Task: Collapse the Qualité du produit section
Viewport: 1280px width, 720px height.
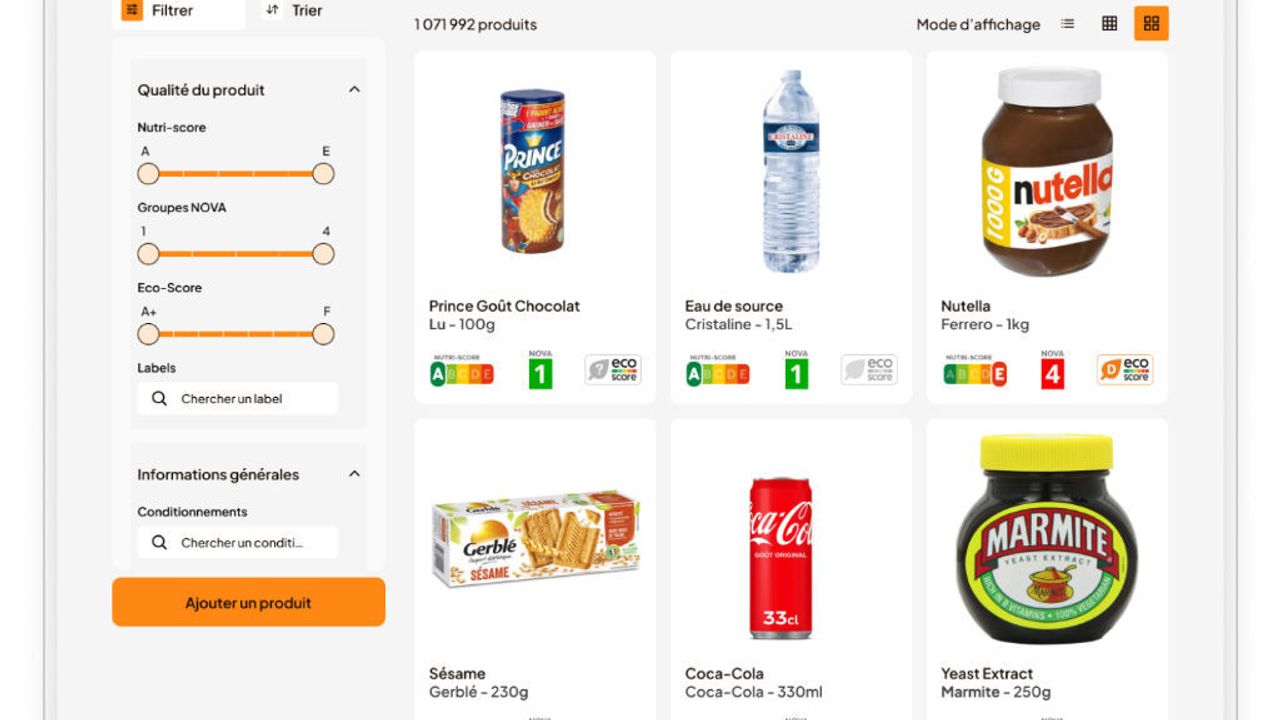Action: point(354,90)
